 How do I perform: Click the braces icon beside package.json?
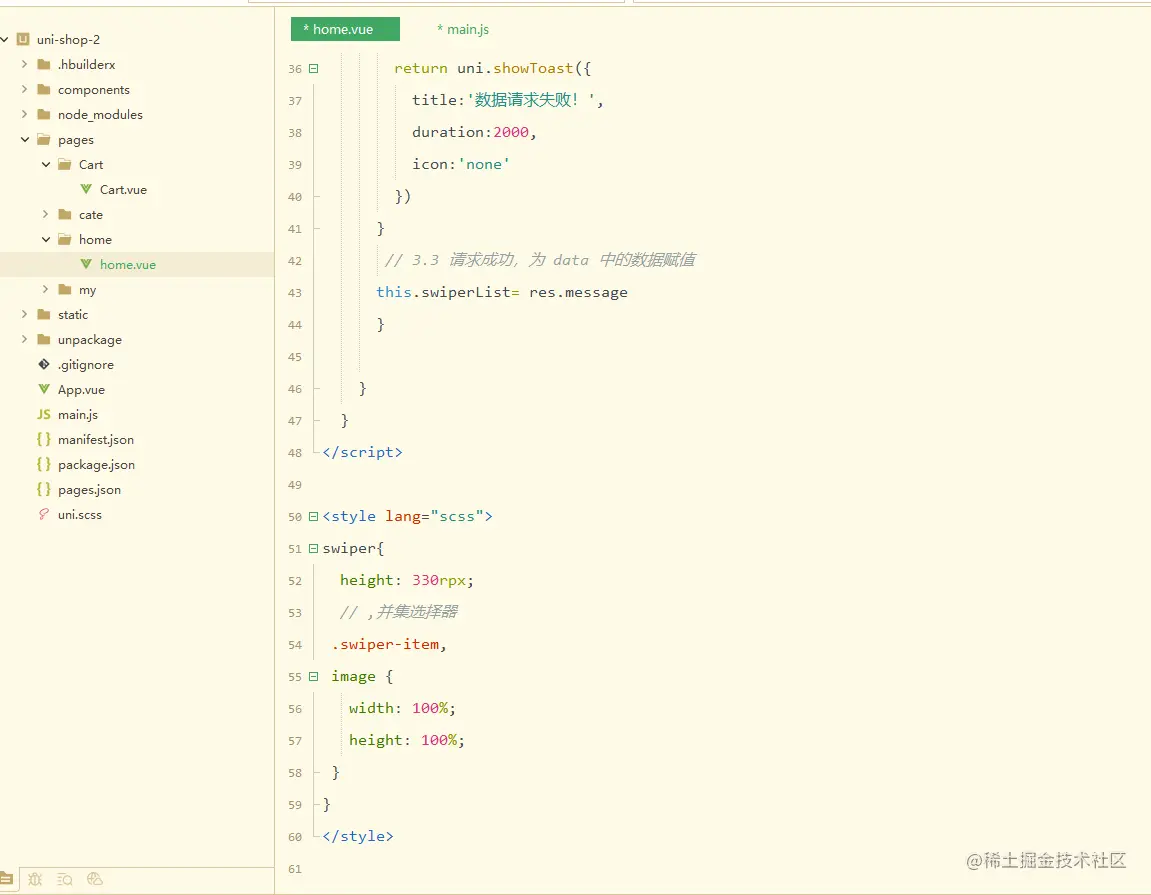pyautogui.click(x=44, y=464)
